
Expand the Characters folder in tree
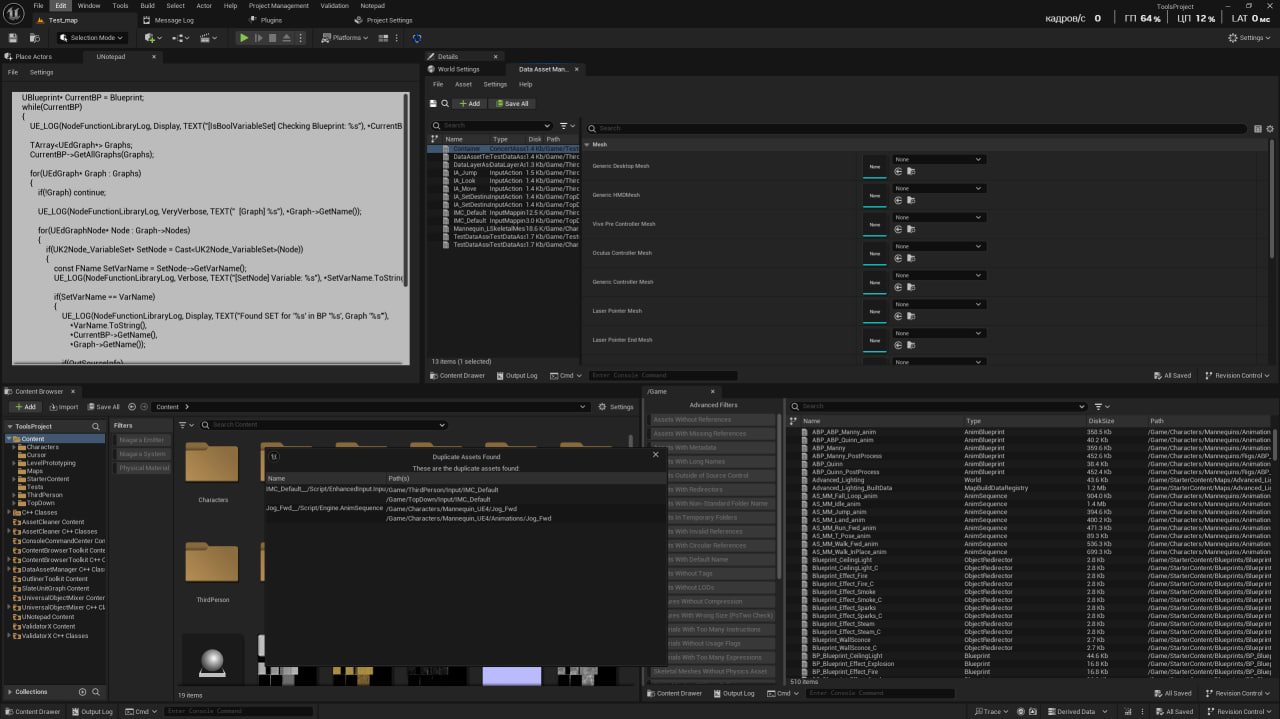pyautogui.click(x=15, y=447)
